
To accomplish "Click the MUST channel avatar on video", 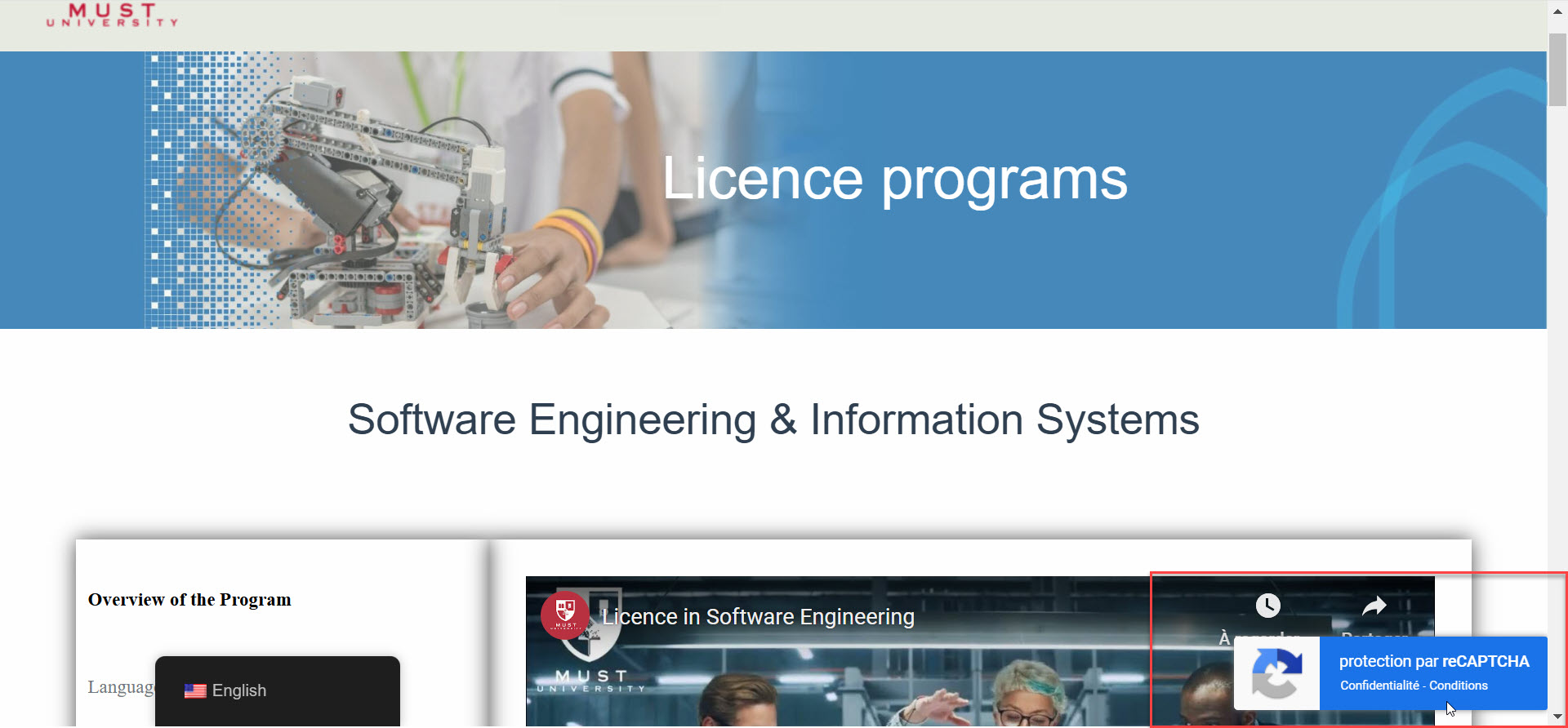I will point(565,615).
